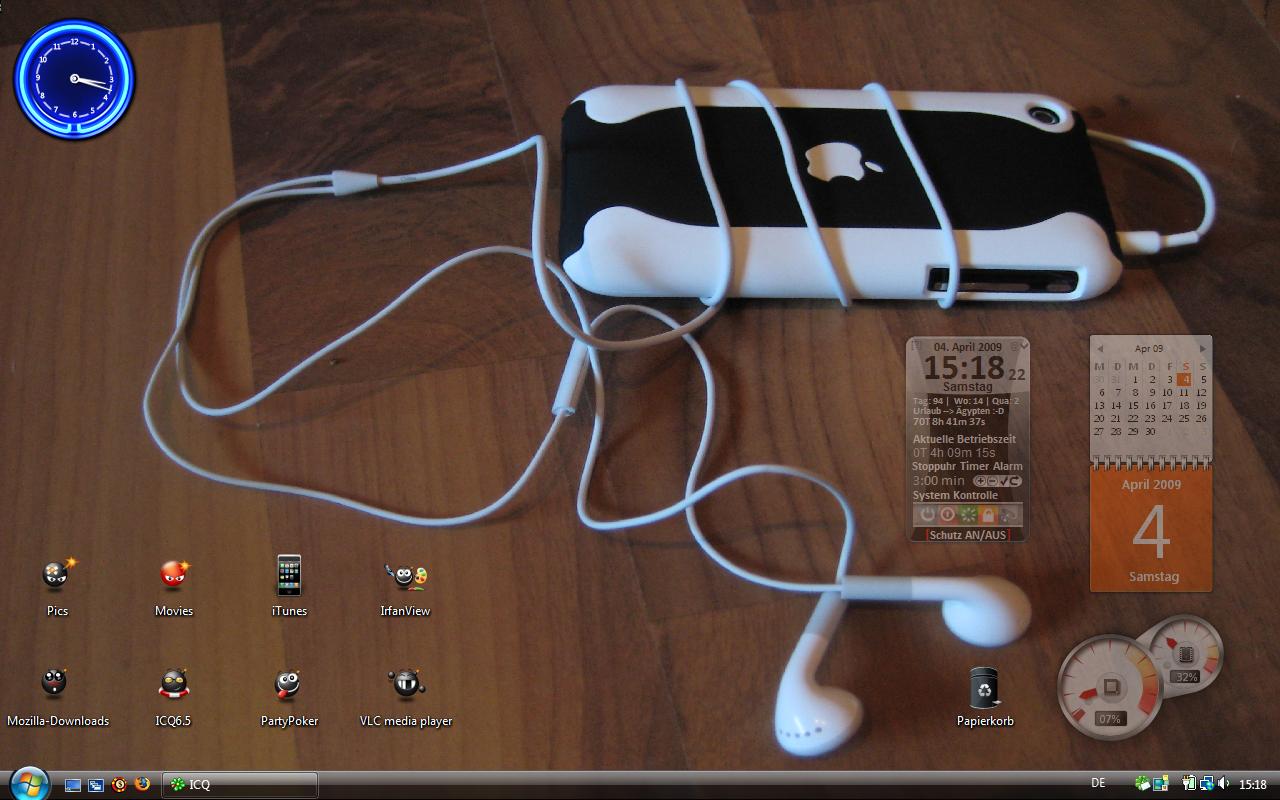Image resolution: width=1280 pixels, height=800 pixels.
Task: Click the 04. April 2009 date text
Action: pyautogui.click(x=968, y=347)
